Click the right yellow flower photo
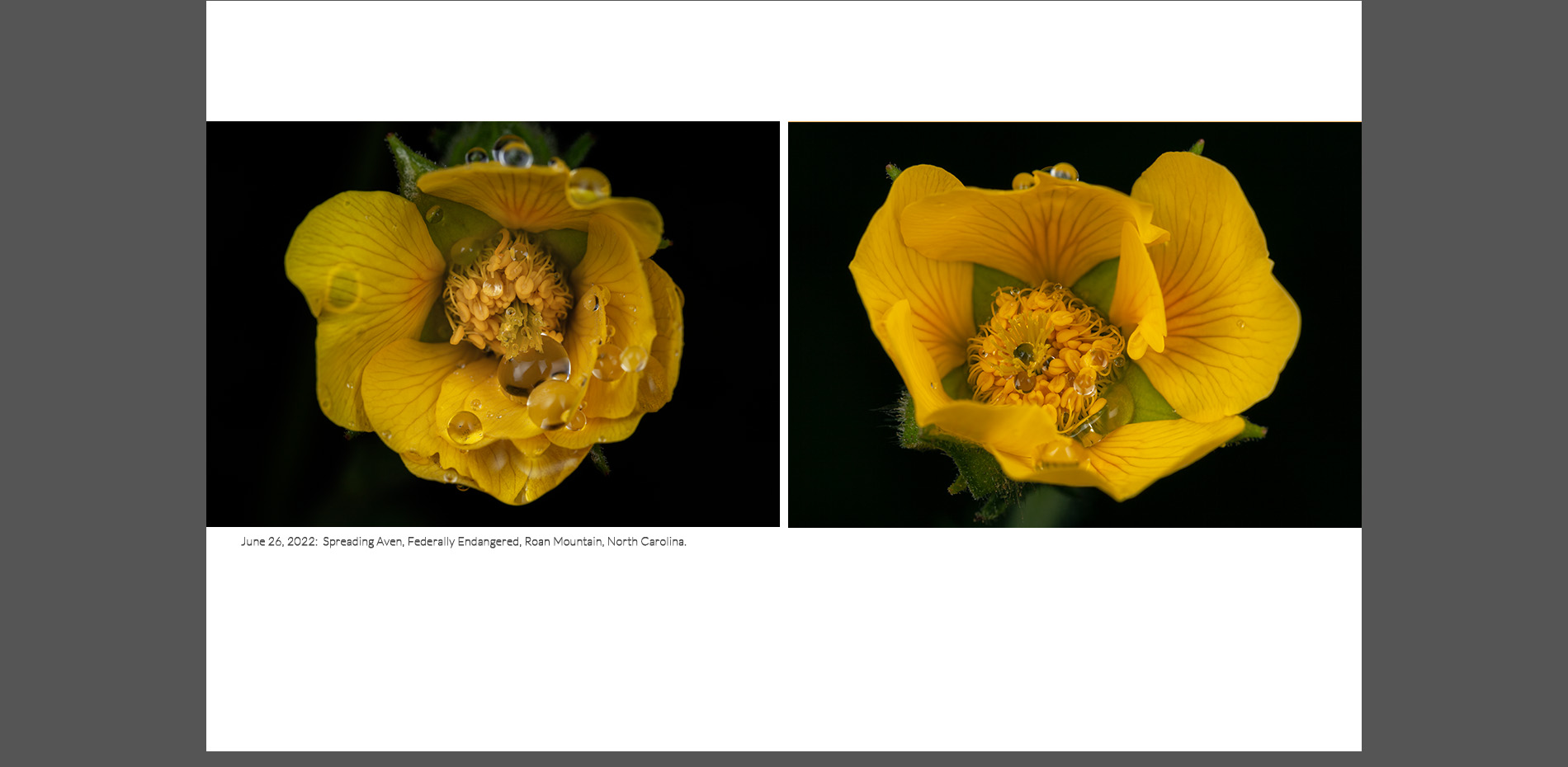The image size is (1568, 767). coord(1074,324)
